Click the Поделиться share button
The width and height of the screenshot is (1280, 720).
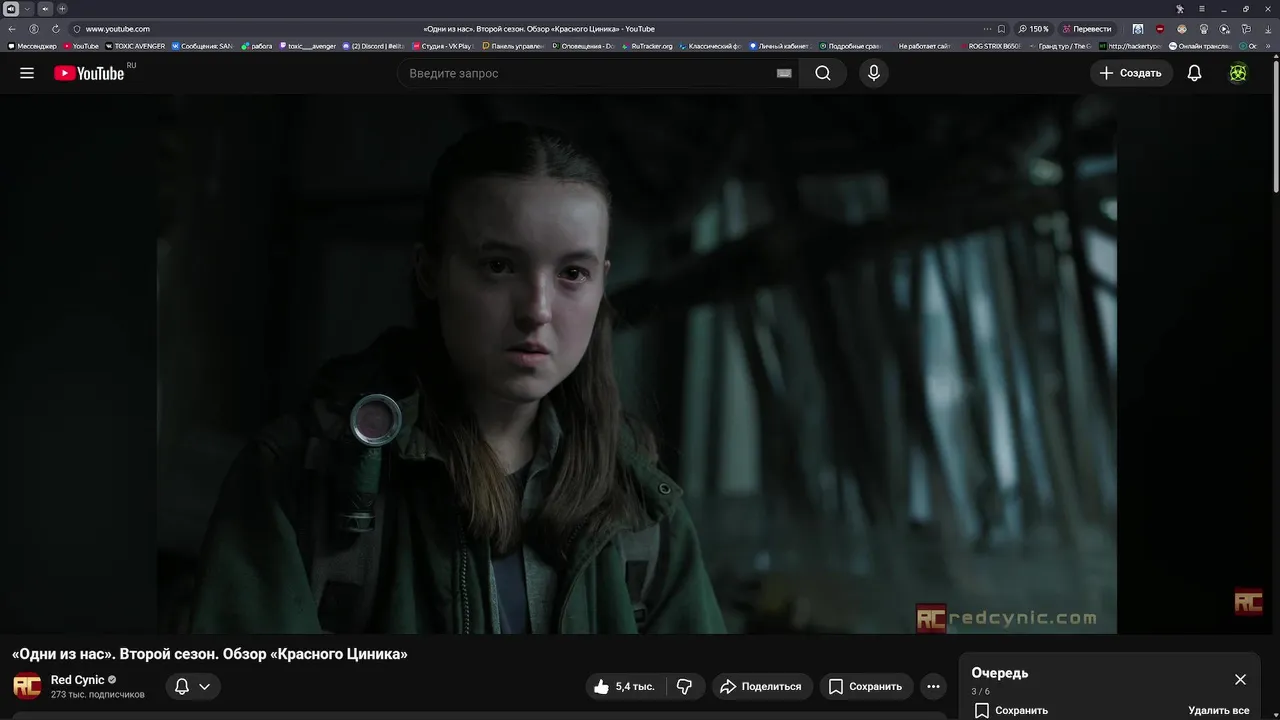(x=761, y=687)
